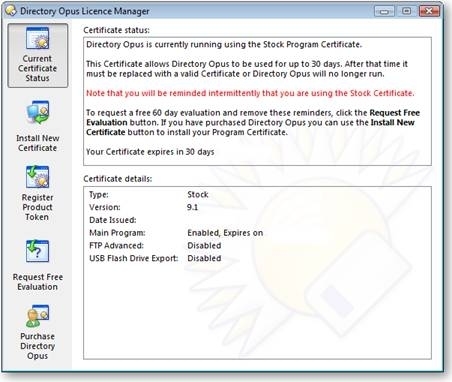Image resolution: width=452 pixels, height=382 pixels.
Task: Open the Request Free Evaluation page
Action: click(38, 265)
